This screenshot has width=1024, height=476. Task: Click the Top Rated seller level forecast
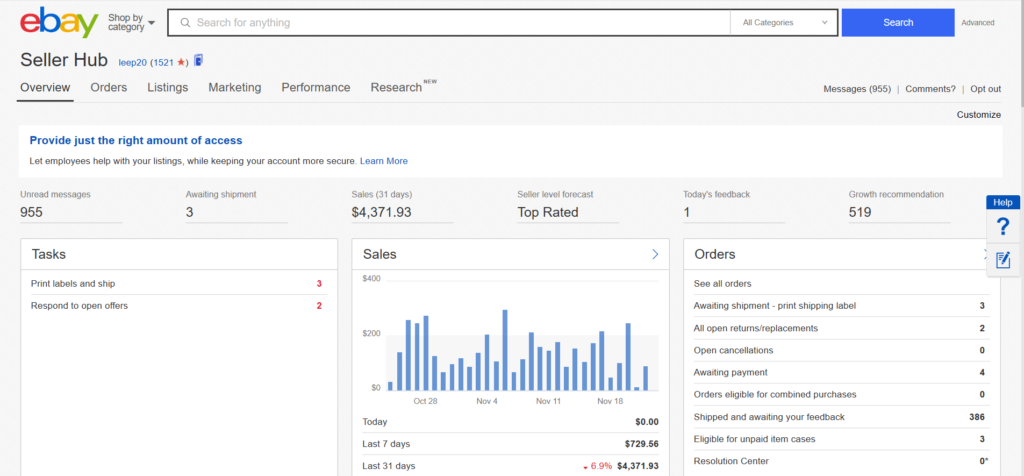click(548, 212)
